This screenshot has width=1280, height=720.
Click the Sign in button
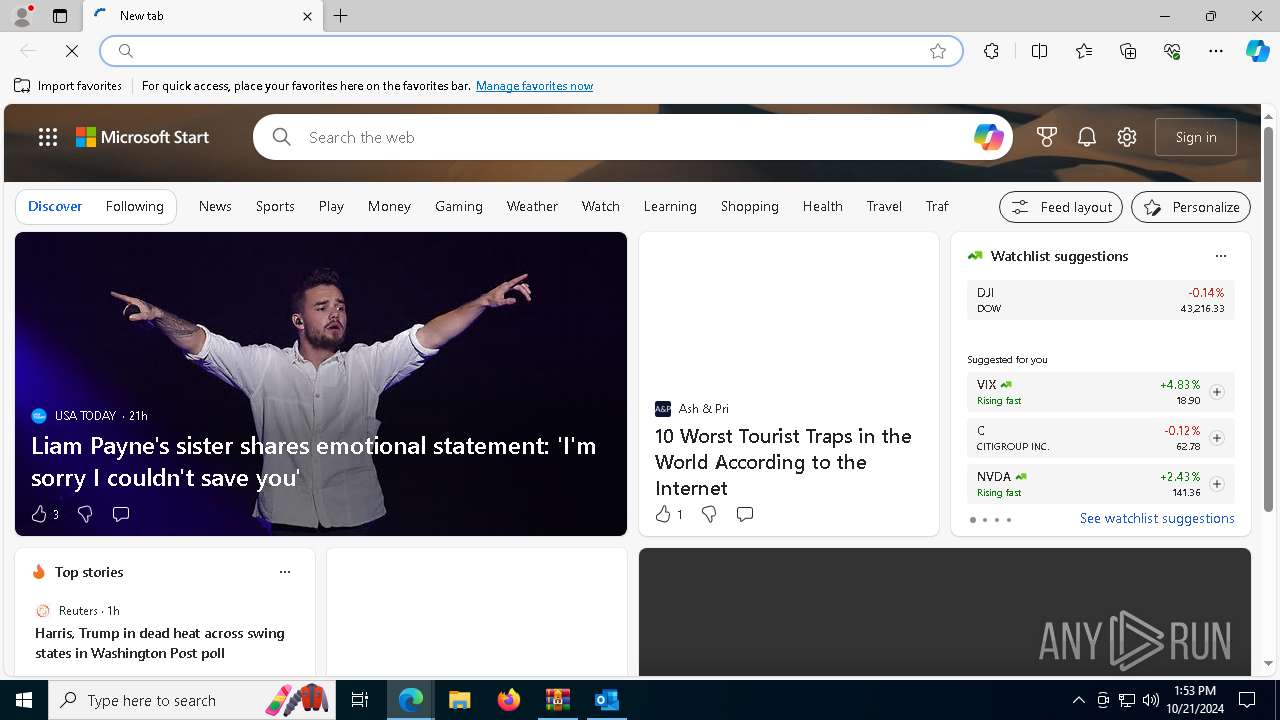[1196, 137]
